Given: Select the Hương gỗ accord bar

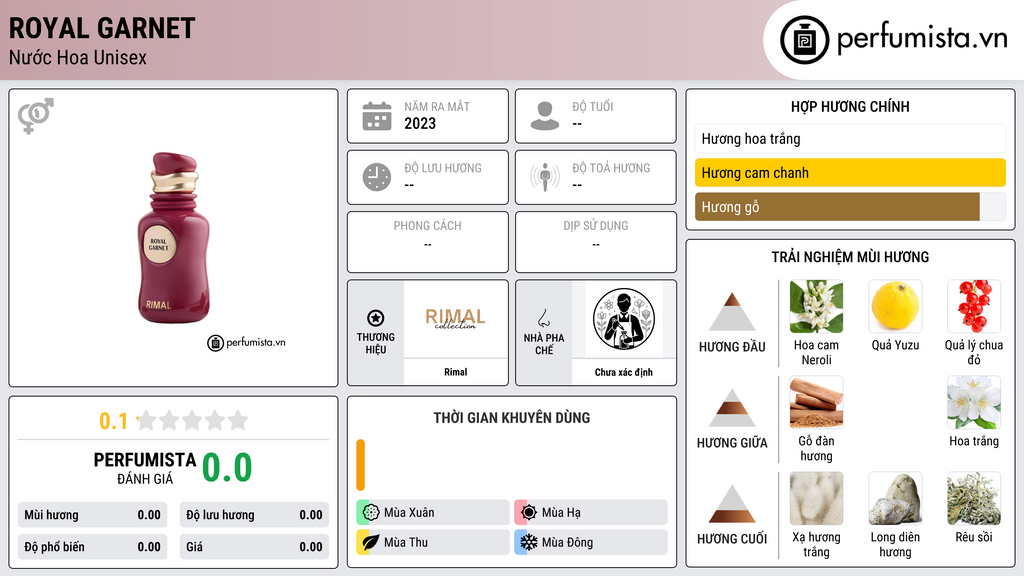Looking at the screenshot, I should pos(850,207).
